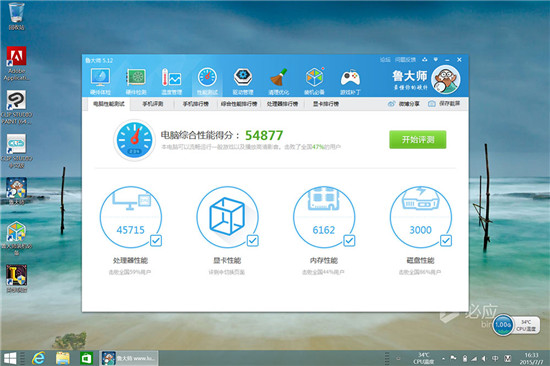The height and width of the screenshot is (366, 550).
Task: Open the CLIP STUDIO 中文版 desktop shortcut
Action: pyautogui.click(x=16, y=151)
